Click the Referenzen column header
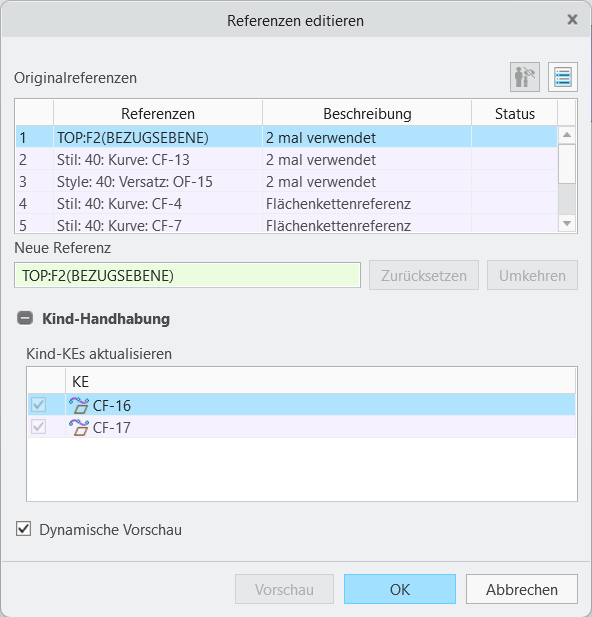The image size is (592, 617). click(x=158, y=113)
